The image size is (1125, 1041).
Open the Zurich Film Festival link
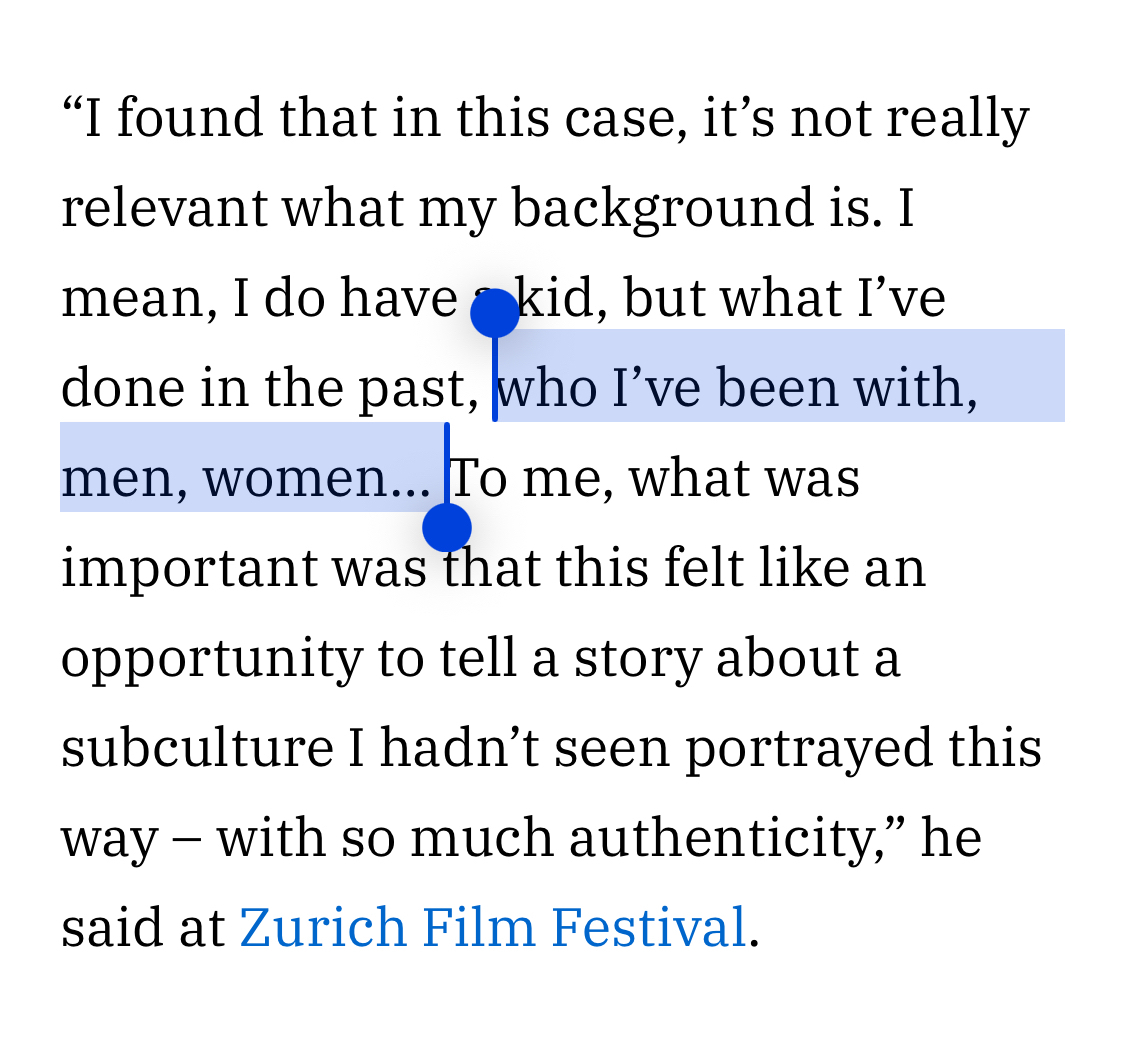point(492,928)
